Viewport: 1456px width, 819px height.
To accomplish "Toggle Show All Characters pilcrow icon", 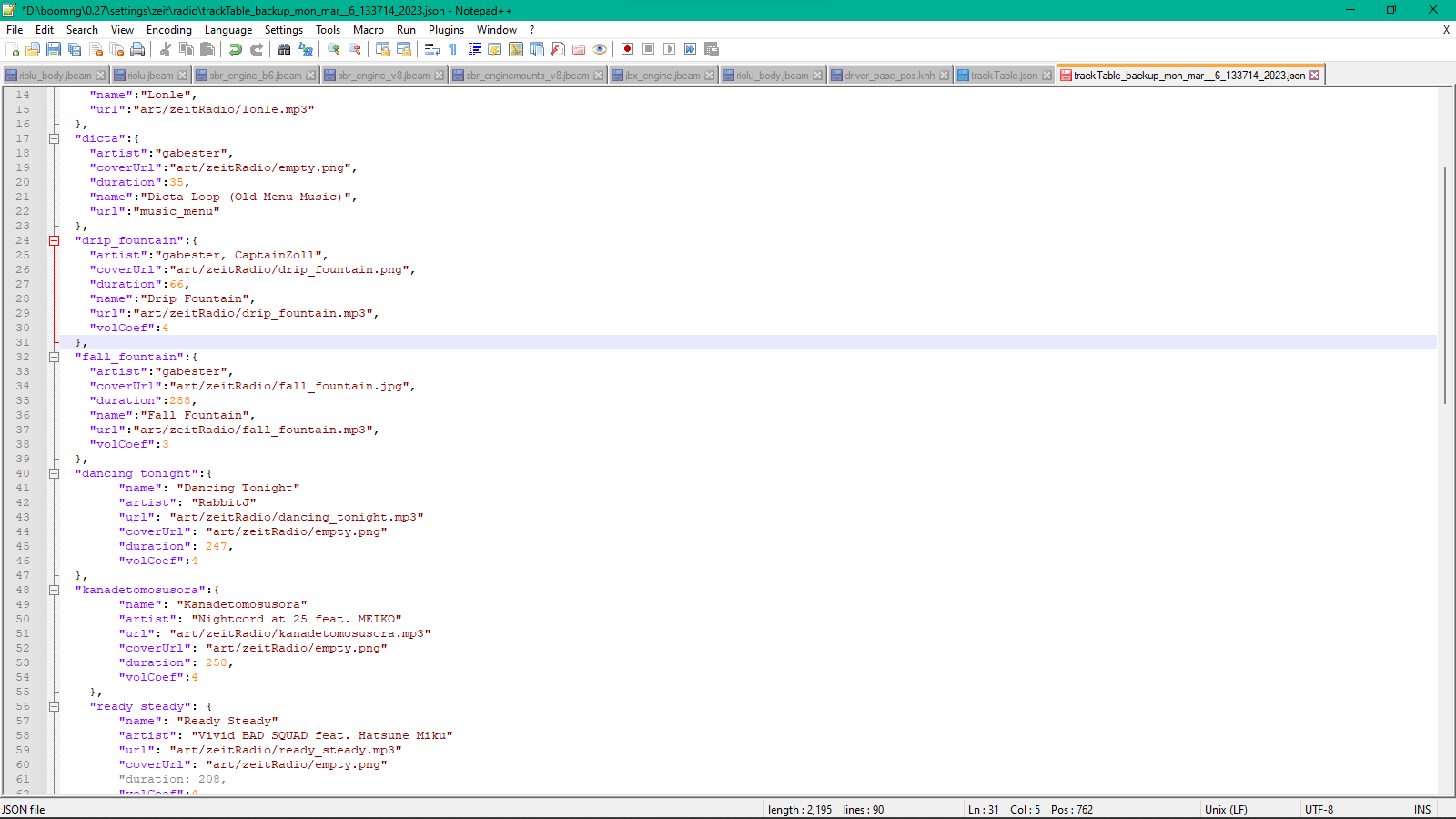I will click(x=452, y=49).
